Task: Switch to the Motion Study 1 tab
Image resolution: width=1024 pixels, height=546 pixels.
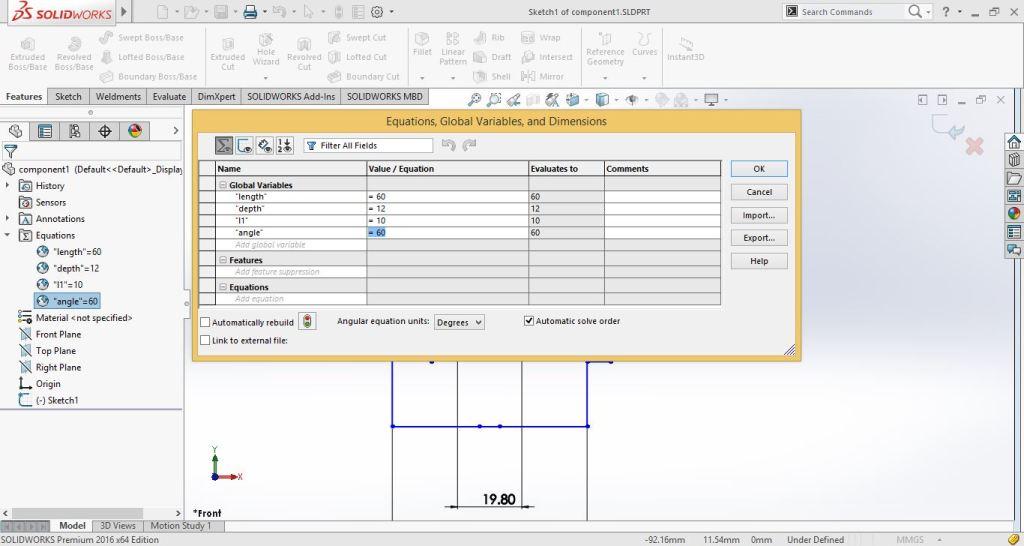Action: [x=181, y=526]
